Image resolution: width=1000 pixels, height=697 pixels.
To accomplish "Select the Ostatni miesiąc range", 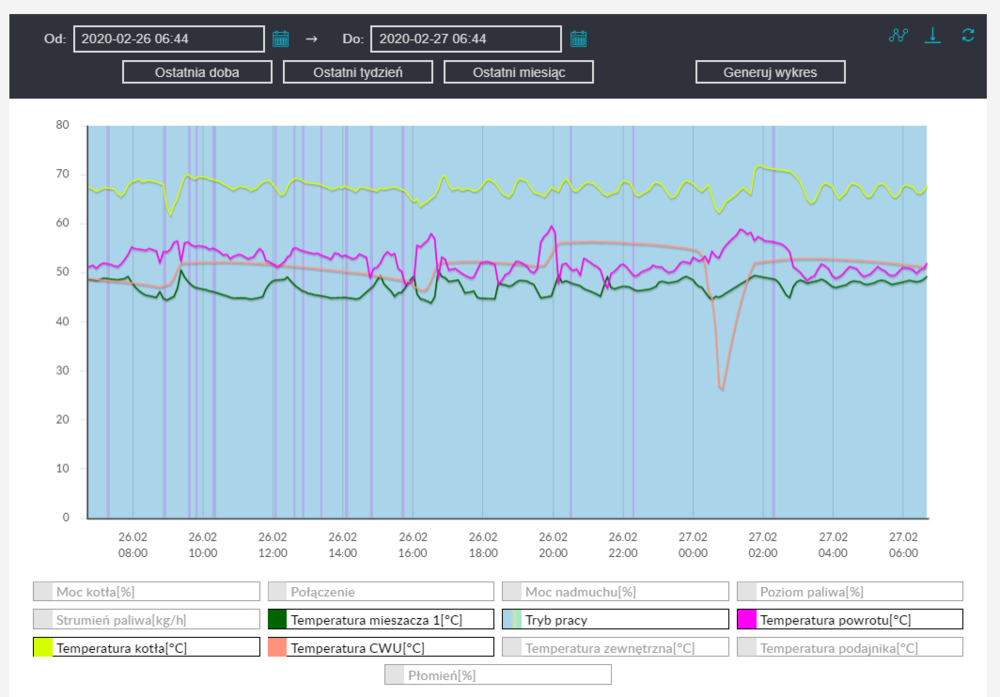I will pyautogui.click(x=518, y=72).
